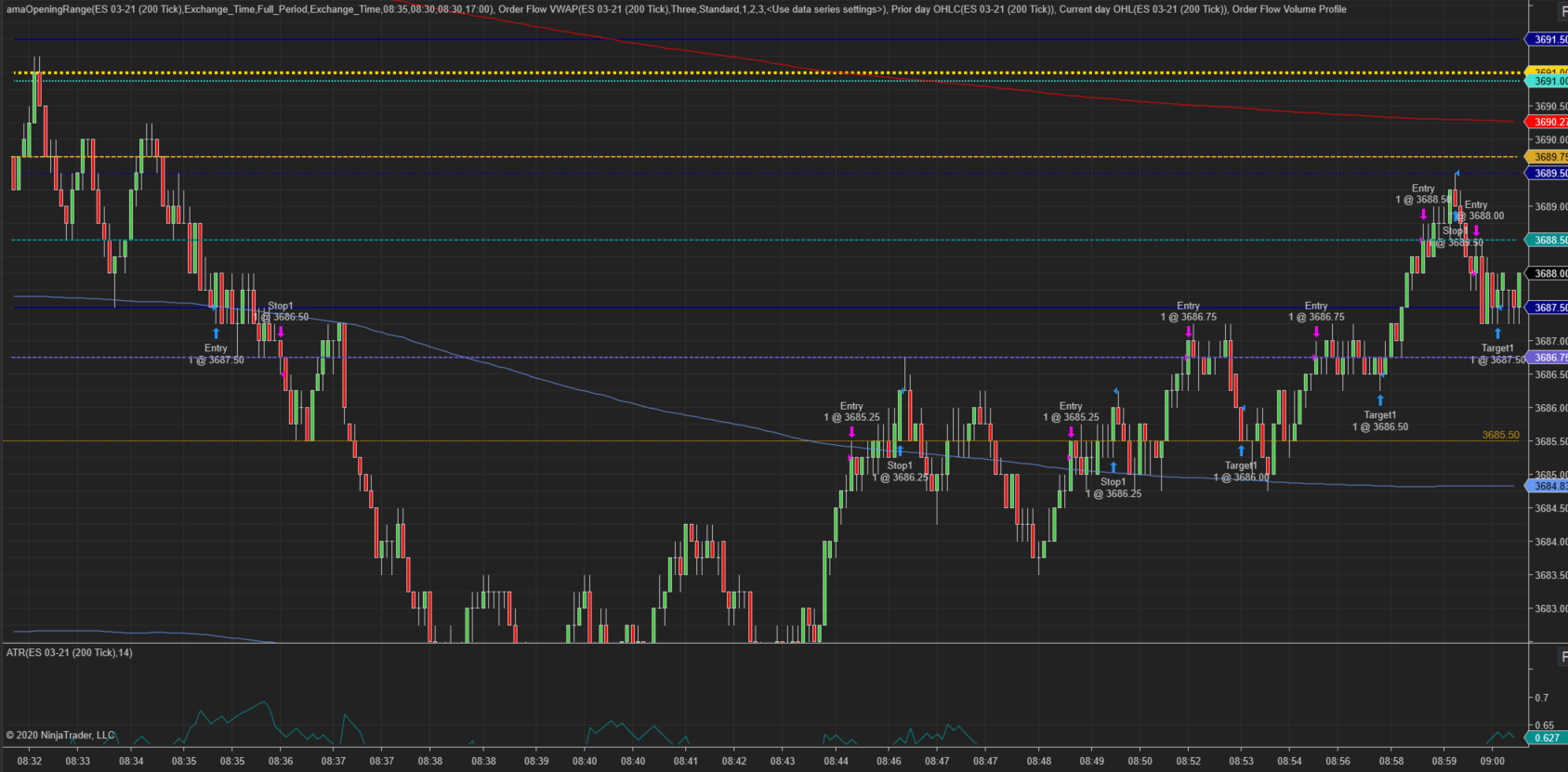The height and width of the screenshot is (772, 1568).
Task: Click the 08:32 time axis label
Action: coord(30,761)
